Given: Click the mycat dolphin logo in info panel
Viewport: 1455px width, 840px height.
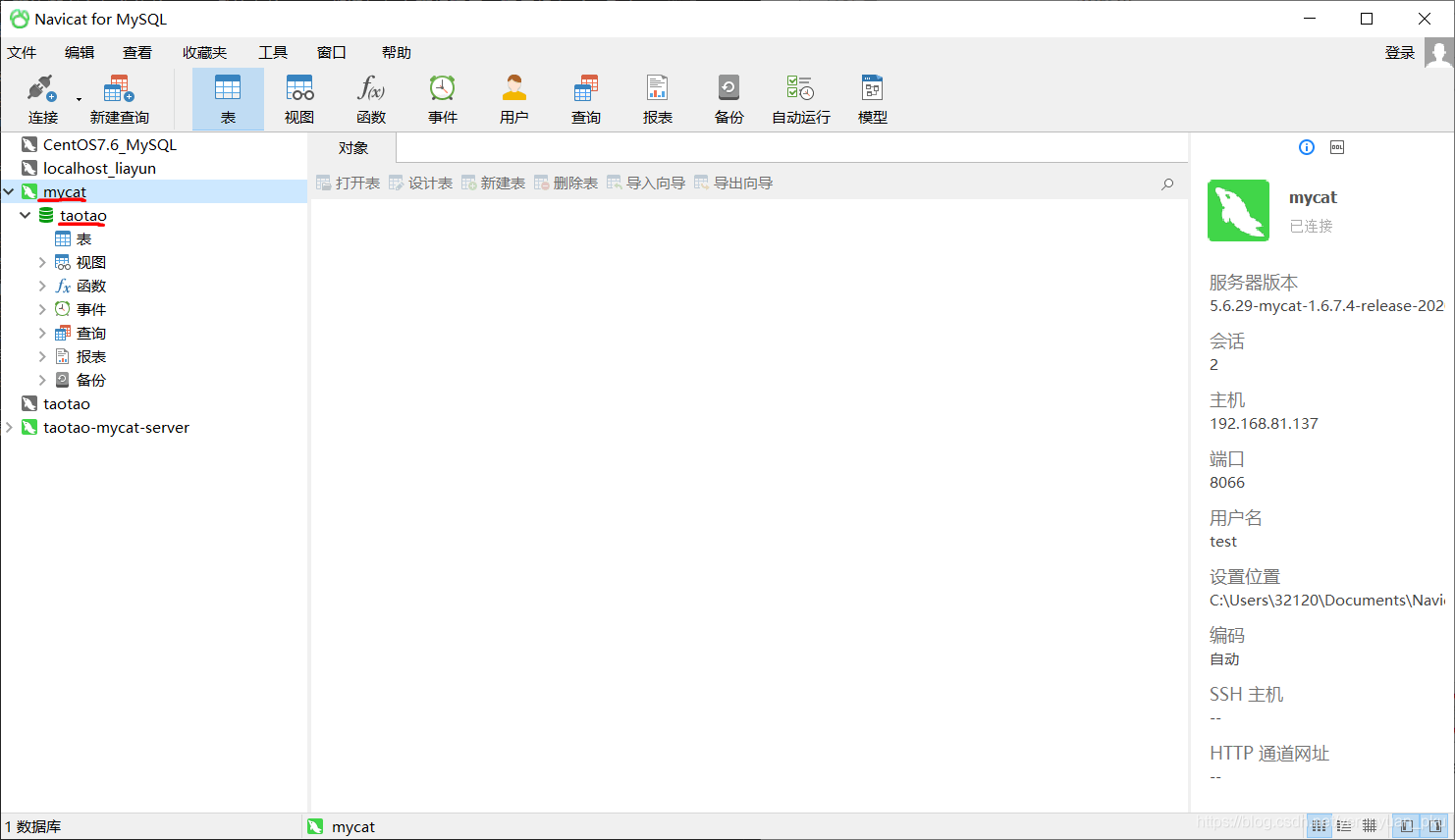Looking at the screenshot, I should pos(1238,210).
